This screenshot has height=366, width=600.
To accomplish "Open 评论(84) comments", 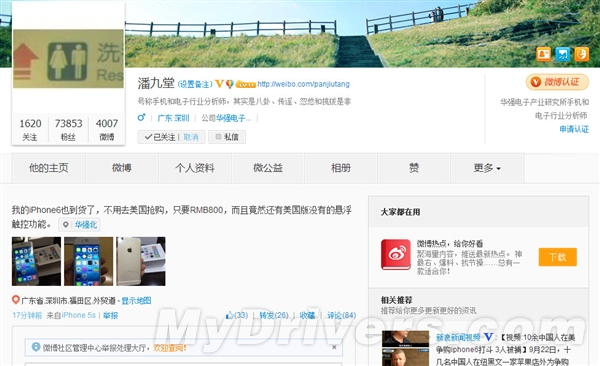I will point(341,315).
